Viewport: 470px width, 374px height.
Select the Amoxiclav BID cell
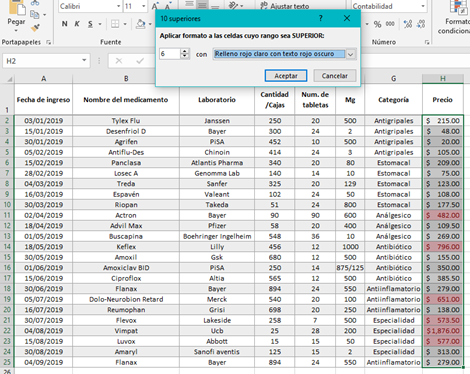126,268
